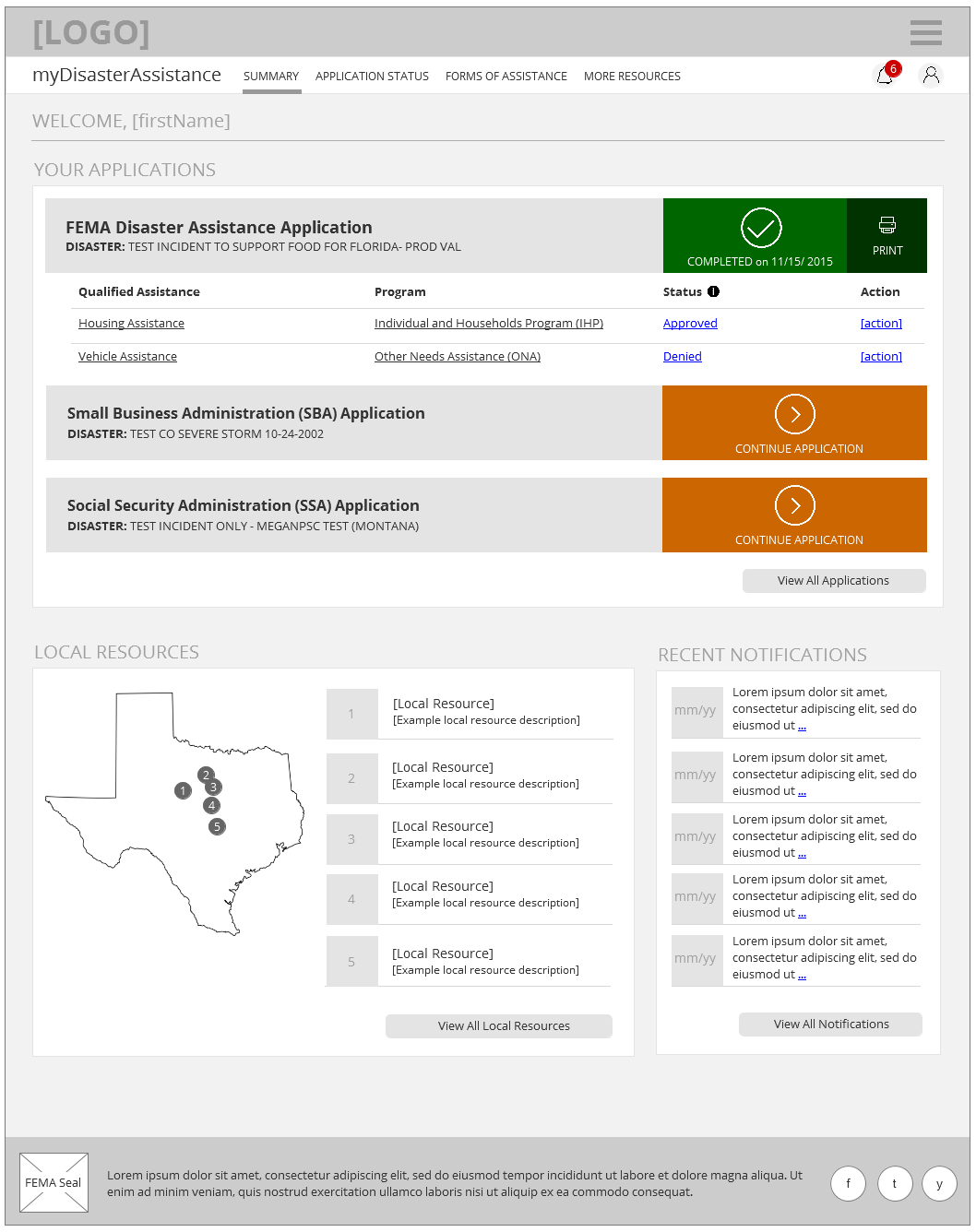Open the 'f' social media icon
The height and width of the screenshot is (1232, 976).
pos(848,1183)
